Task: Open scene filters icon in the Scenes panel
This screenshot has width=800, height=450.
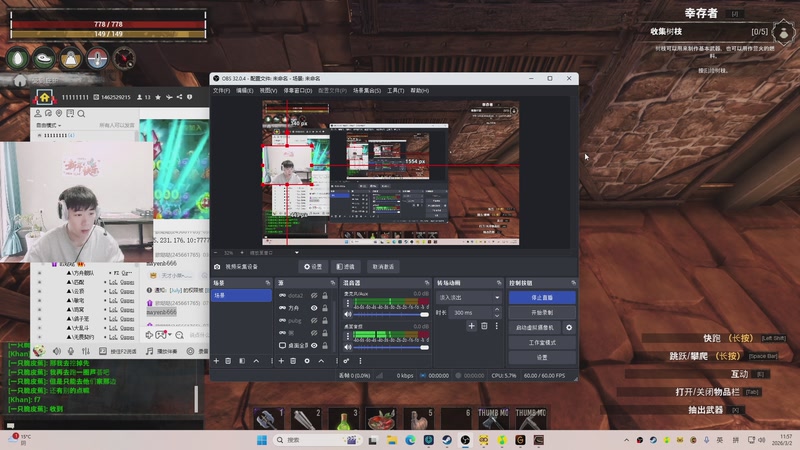Action: [242, 361]
